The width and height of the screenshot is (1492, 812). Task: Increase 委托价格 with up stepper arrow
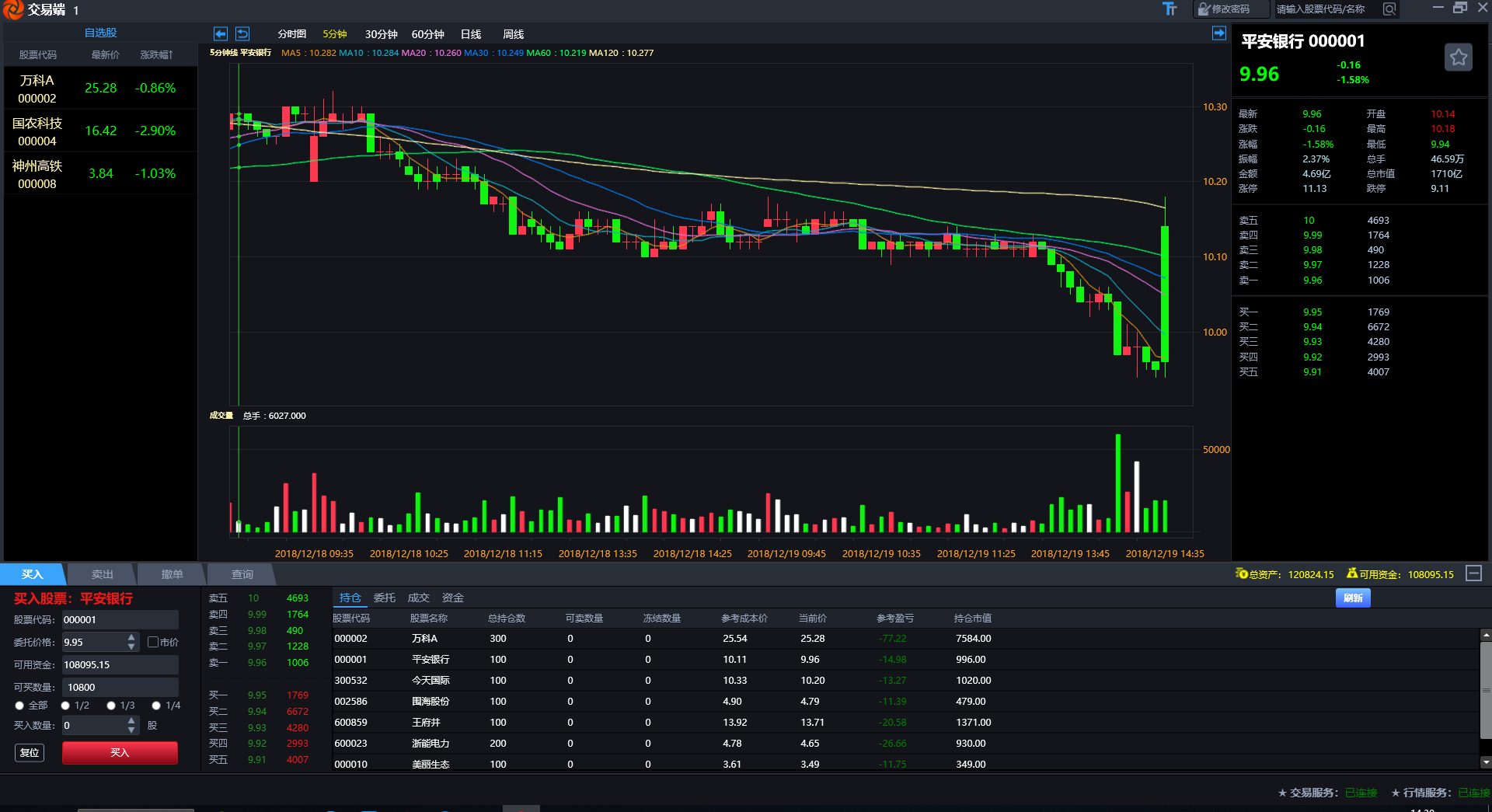tap(131, 637)
